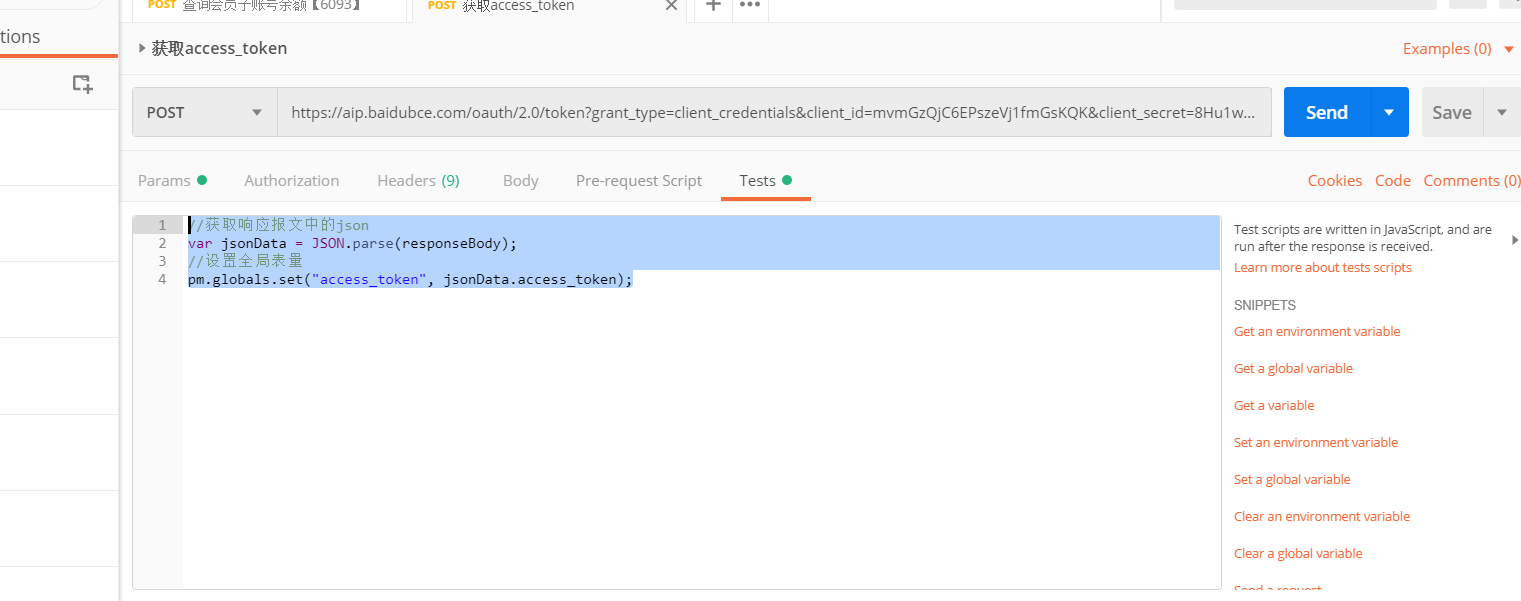Viewport: 1521px width, 601px height.
Task: Open the Cookies link
Action: tap(1335, 181)
